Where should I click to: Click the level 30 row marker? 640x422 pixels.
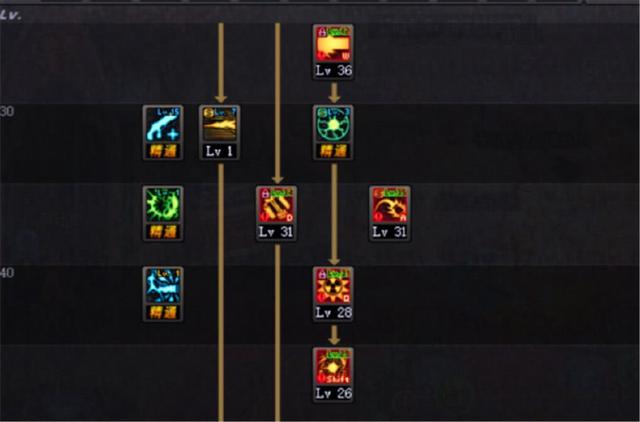(7, 111)
